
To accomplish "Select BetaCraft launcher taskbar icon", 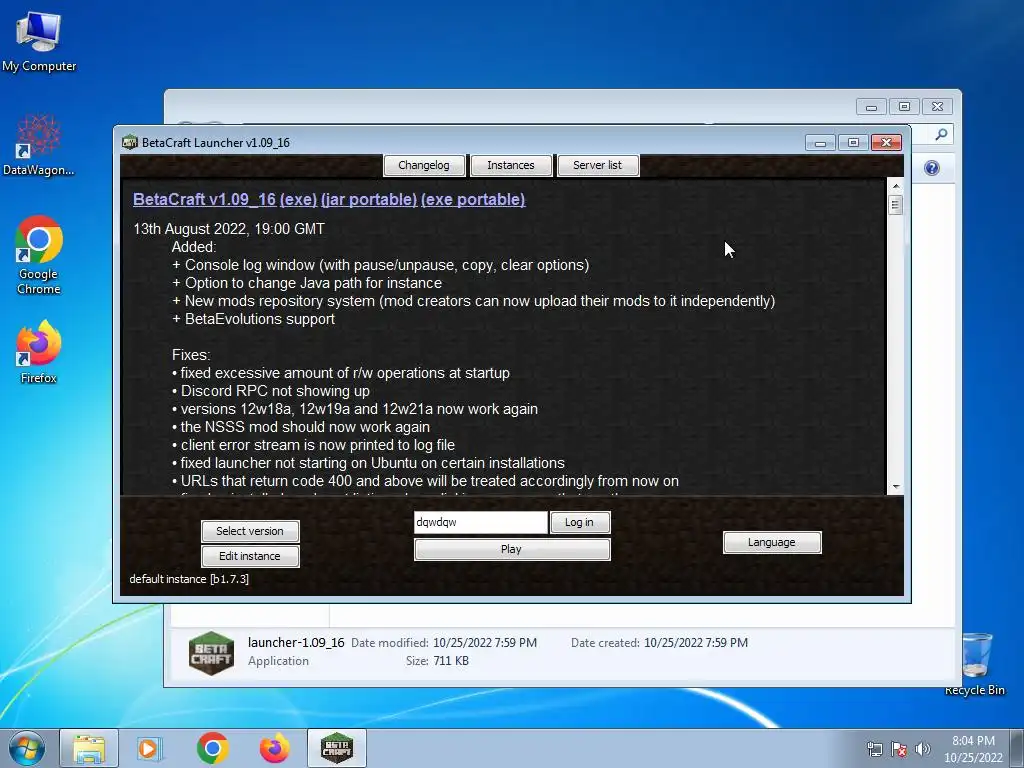I will 336,748.
